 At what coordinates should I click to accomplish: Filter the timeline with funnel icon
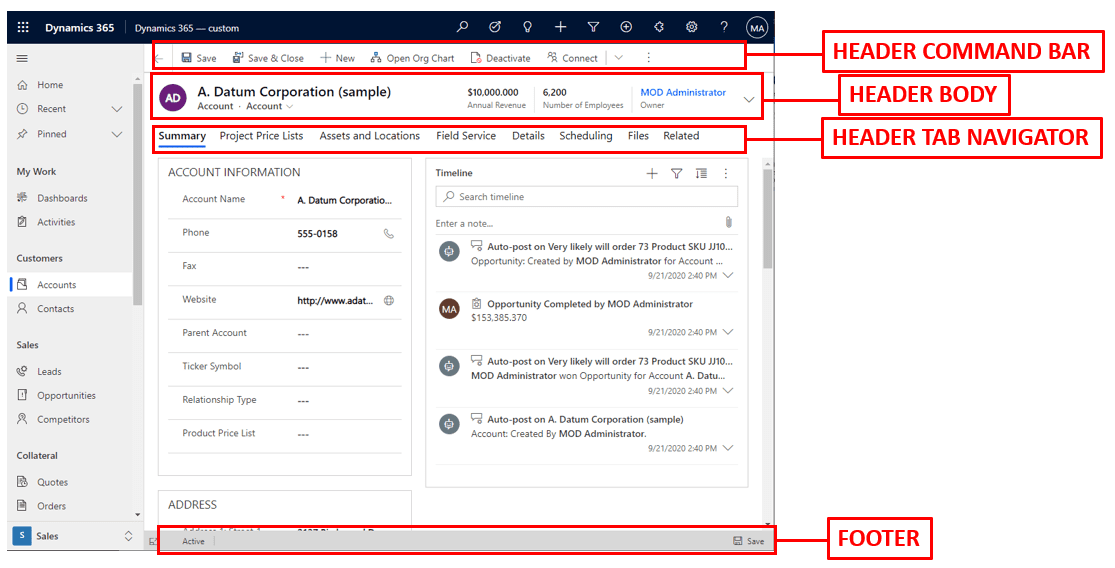click(676, 173)
